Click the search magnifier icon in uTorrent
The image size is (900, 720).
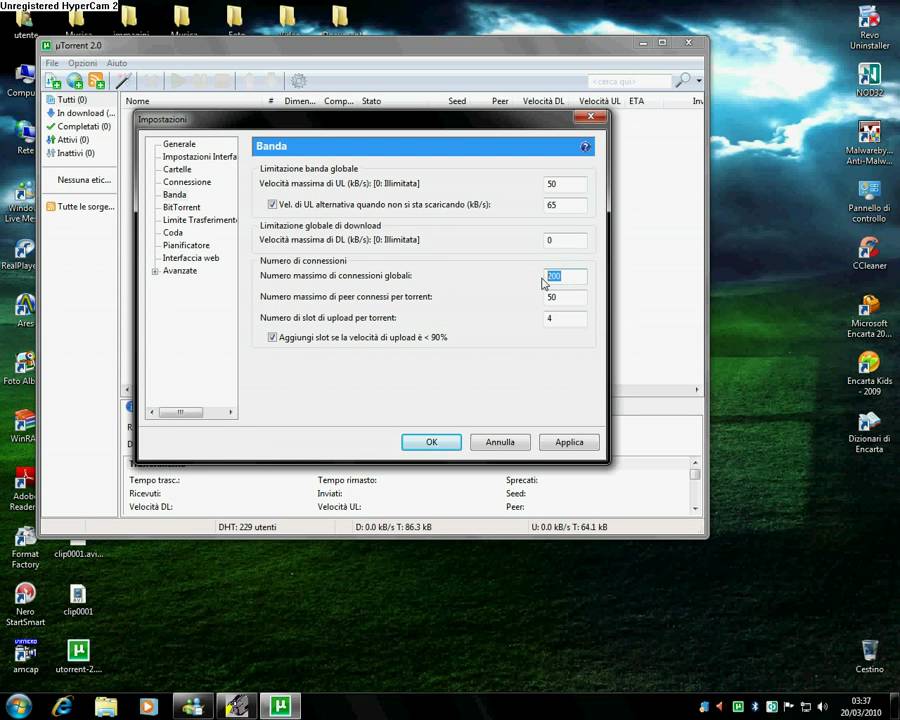click(683, 80)
